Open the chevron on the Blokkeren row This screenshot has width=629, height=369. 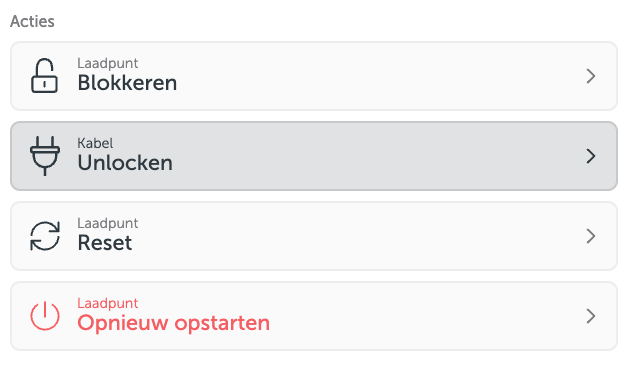point(590,76)
